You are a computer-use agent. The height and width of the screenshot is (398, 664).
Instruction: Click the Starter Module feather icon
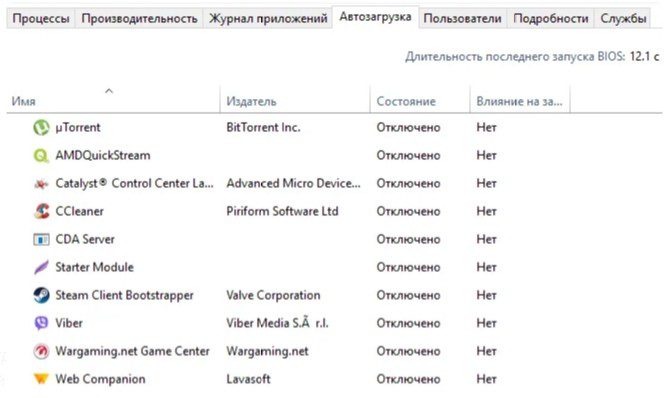coord(41,267)
